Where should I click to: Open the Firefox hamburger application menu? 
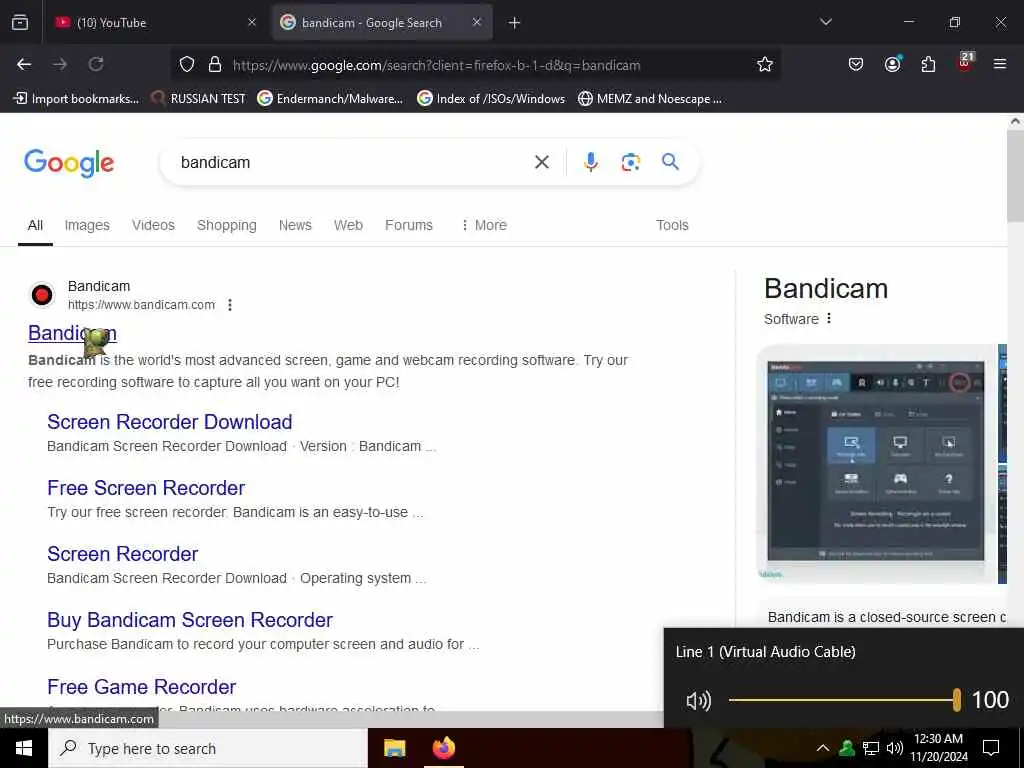pyautogui.click(x=1000, y=64)
